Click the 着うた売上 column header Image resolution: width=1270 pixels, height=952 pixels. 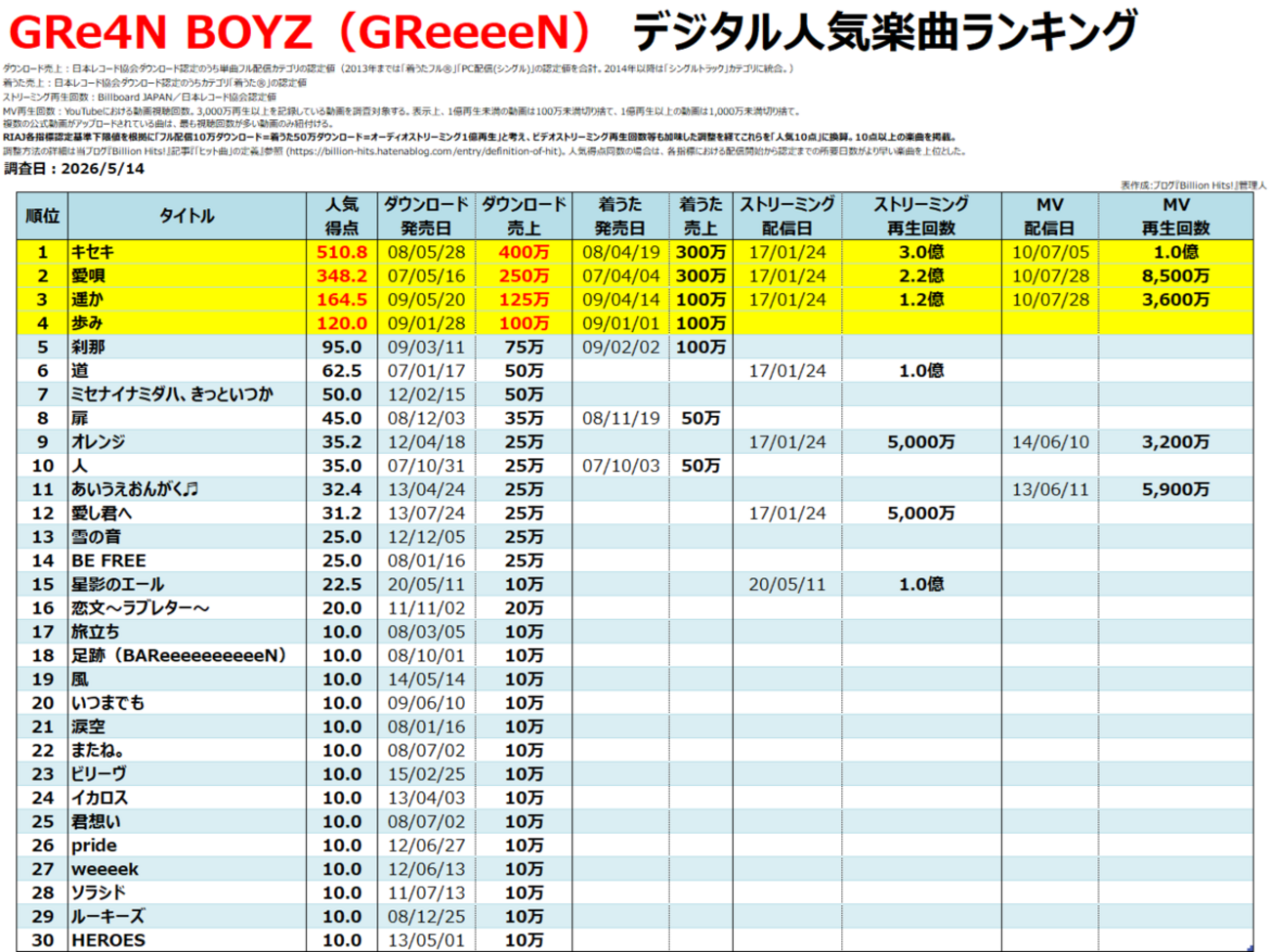700,216
